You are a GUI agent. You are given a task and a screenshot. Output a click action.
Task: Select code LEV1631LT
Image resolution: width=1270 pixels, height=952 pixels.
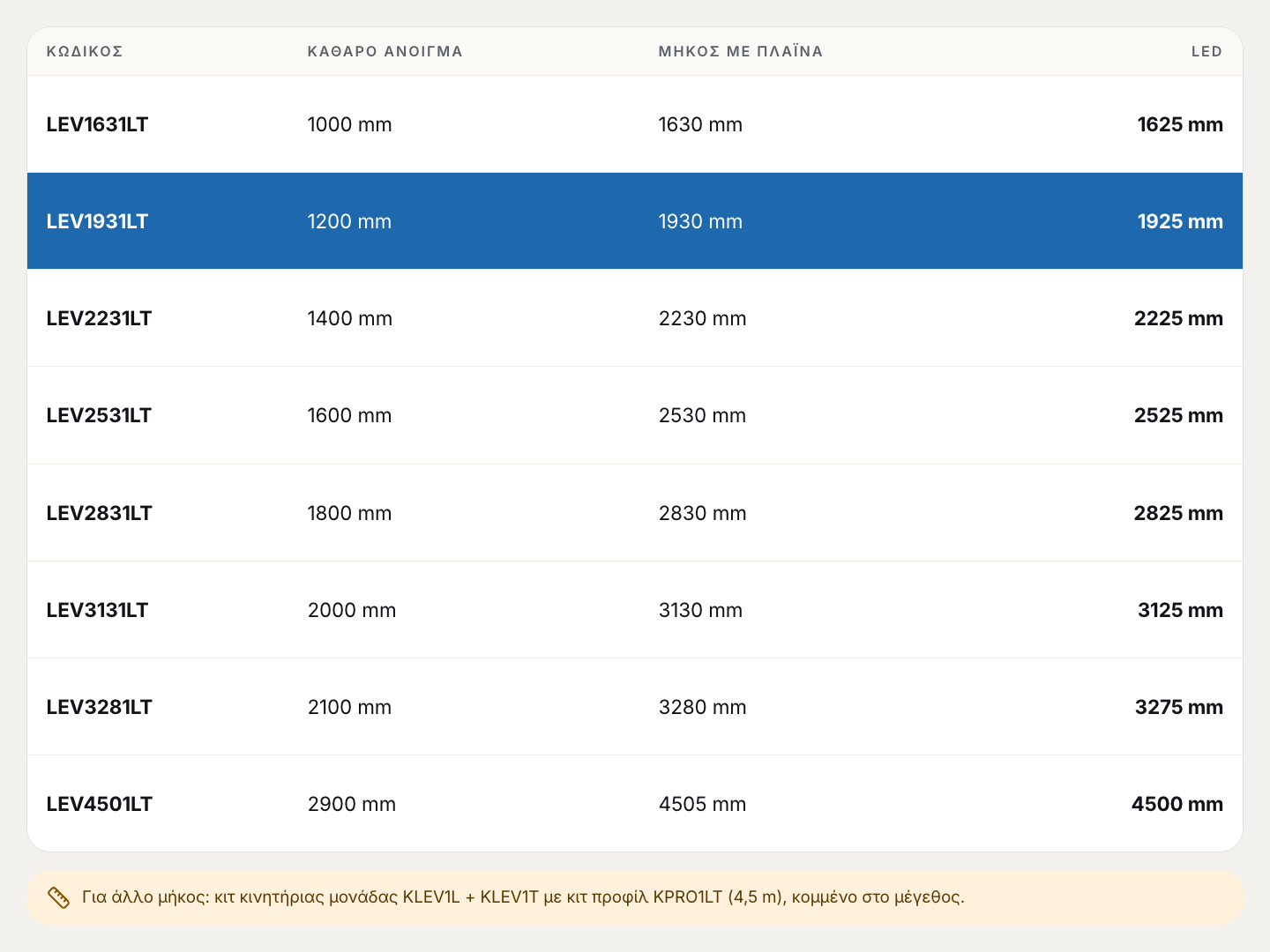coord(97,124)
